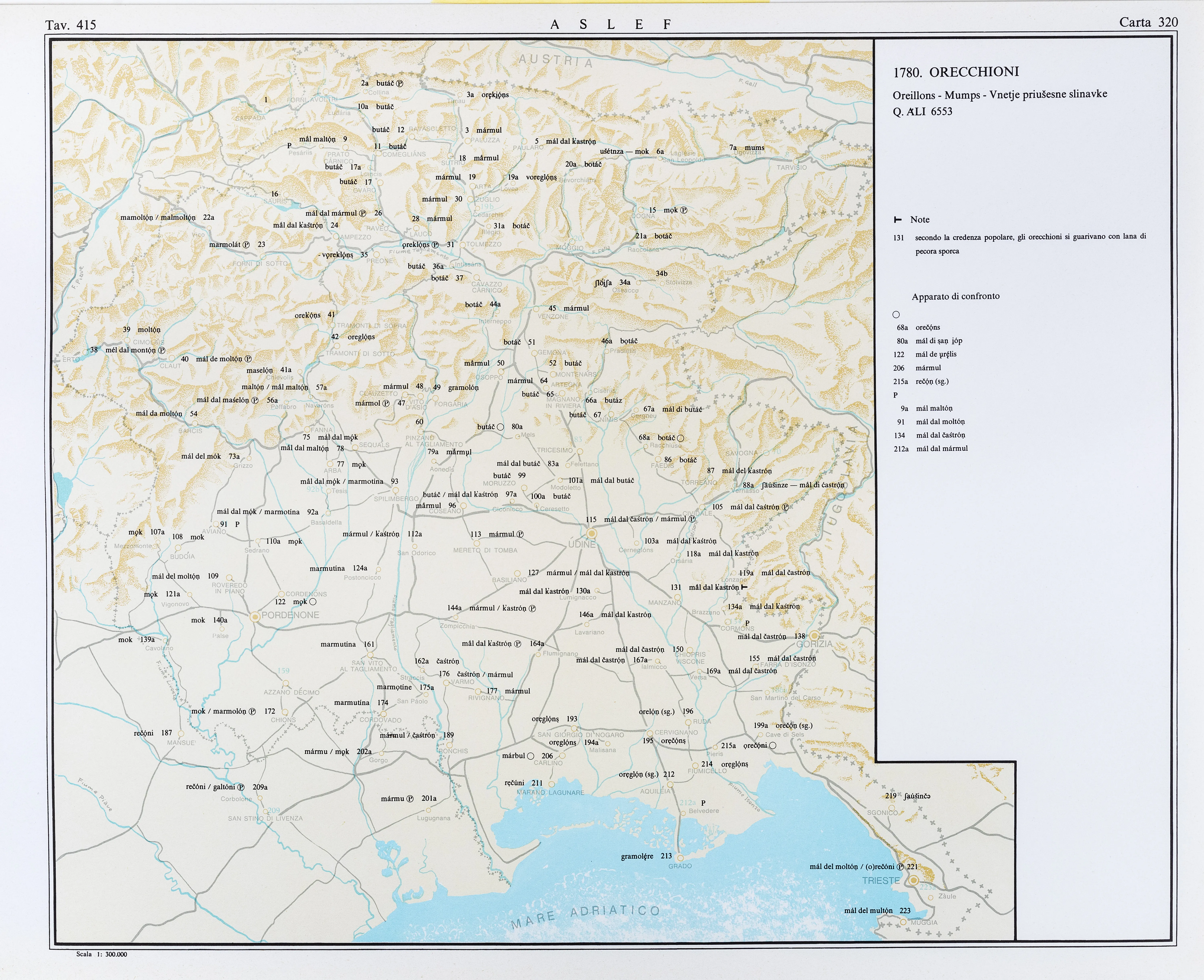1204x980 pixels.
Task: Click the empty circle symbol under Apparato di confronto
Action: [x=896, y=314]
